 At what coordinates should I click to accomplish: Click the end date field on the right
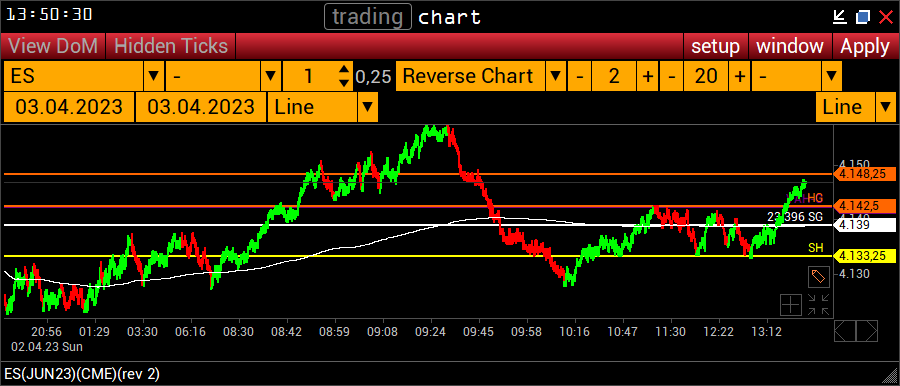[x=201, y=107]
